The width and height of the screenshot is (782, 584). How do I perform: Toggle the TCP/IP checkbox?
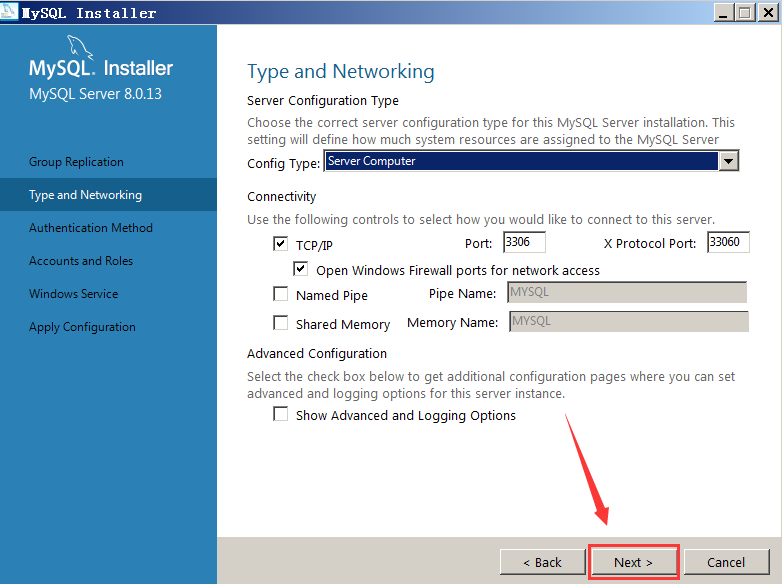pos(280,243)
